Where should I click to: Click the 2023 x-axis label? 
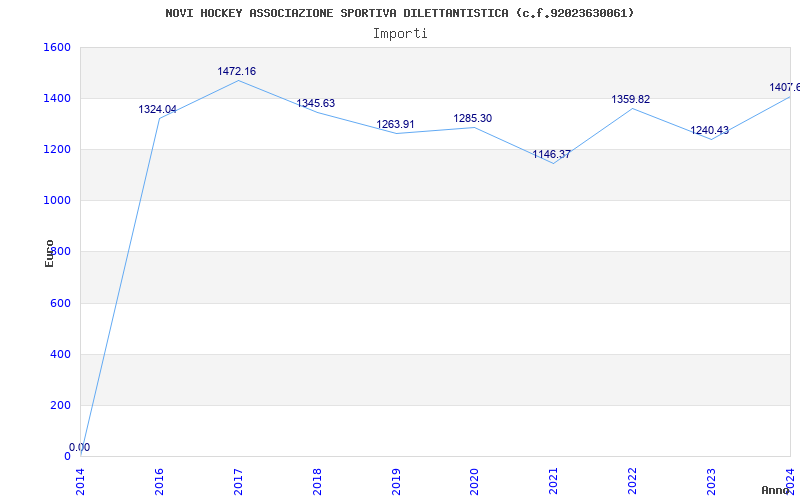pyautogui.click(x=711, y=481)
